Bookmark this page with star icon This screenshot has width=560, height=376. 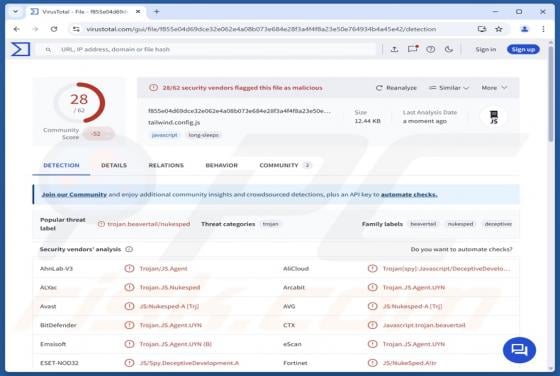tap(499, 29)
